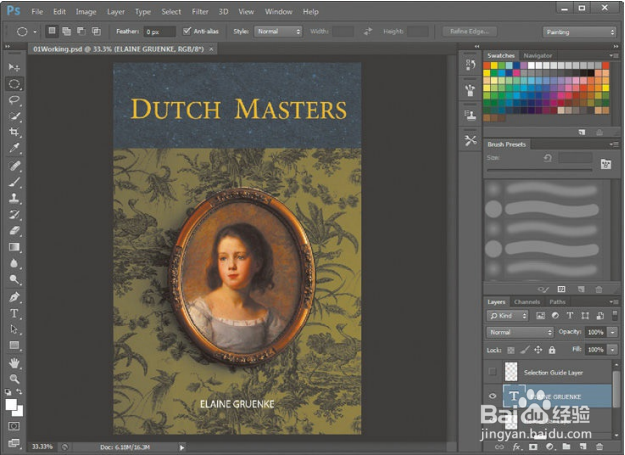Swap foreground and background colors
Viewport: 625px width, 455px height.
(x=20, y=392)
